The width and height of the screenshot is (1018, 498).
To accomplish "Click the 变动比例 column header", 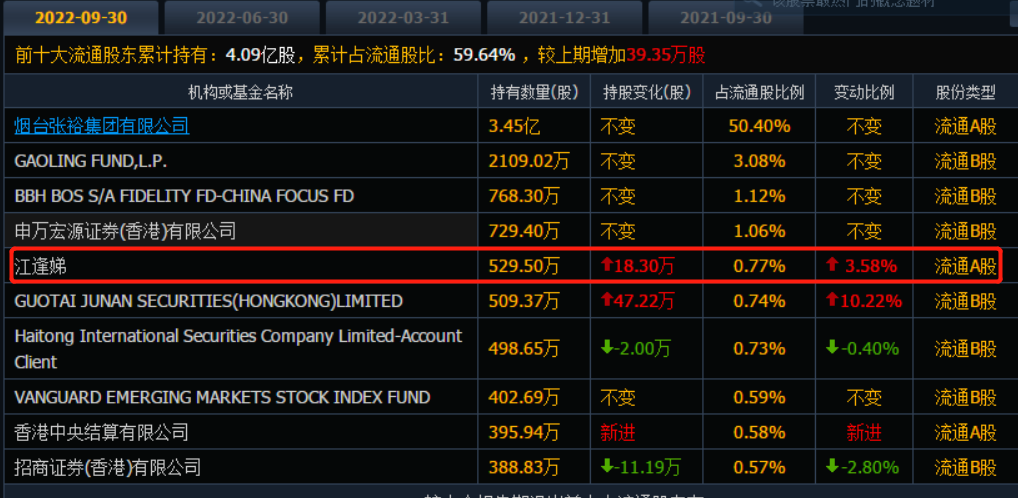I will (x=864, y=93).
